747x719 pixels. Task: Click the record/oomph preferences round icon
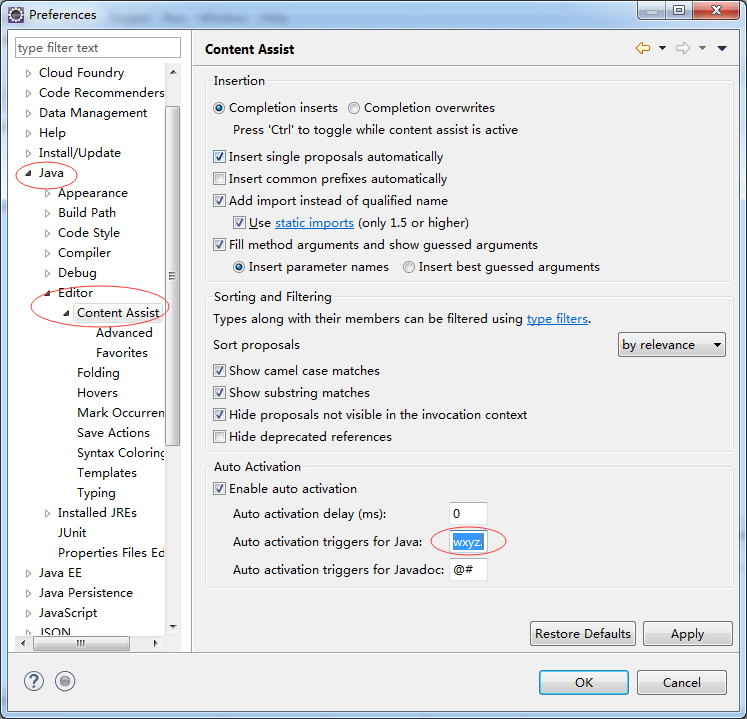(x=65, y=681)
